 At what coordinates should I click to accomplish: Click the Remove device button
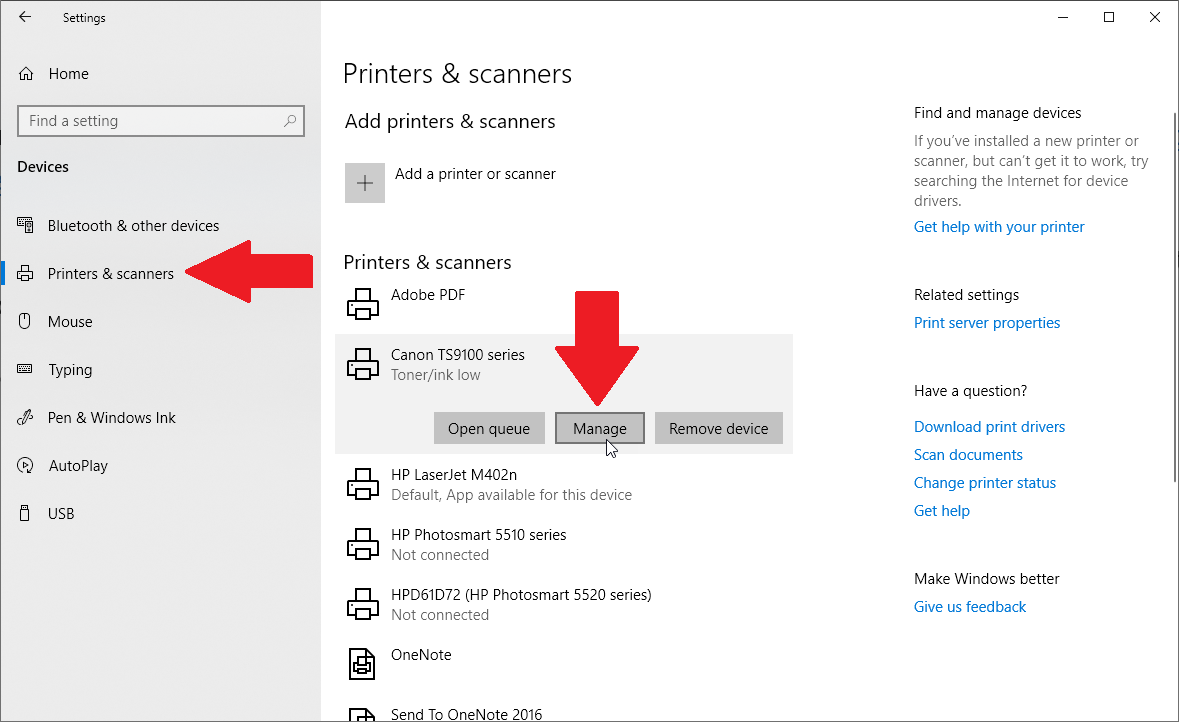pos(718,428)
